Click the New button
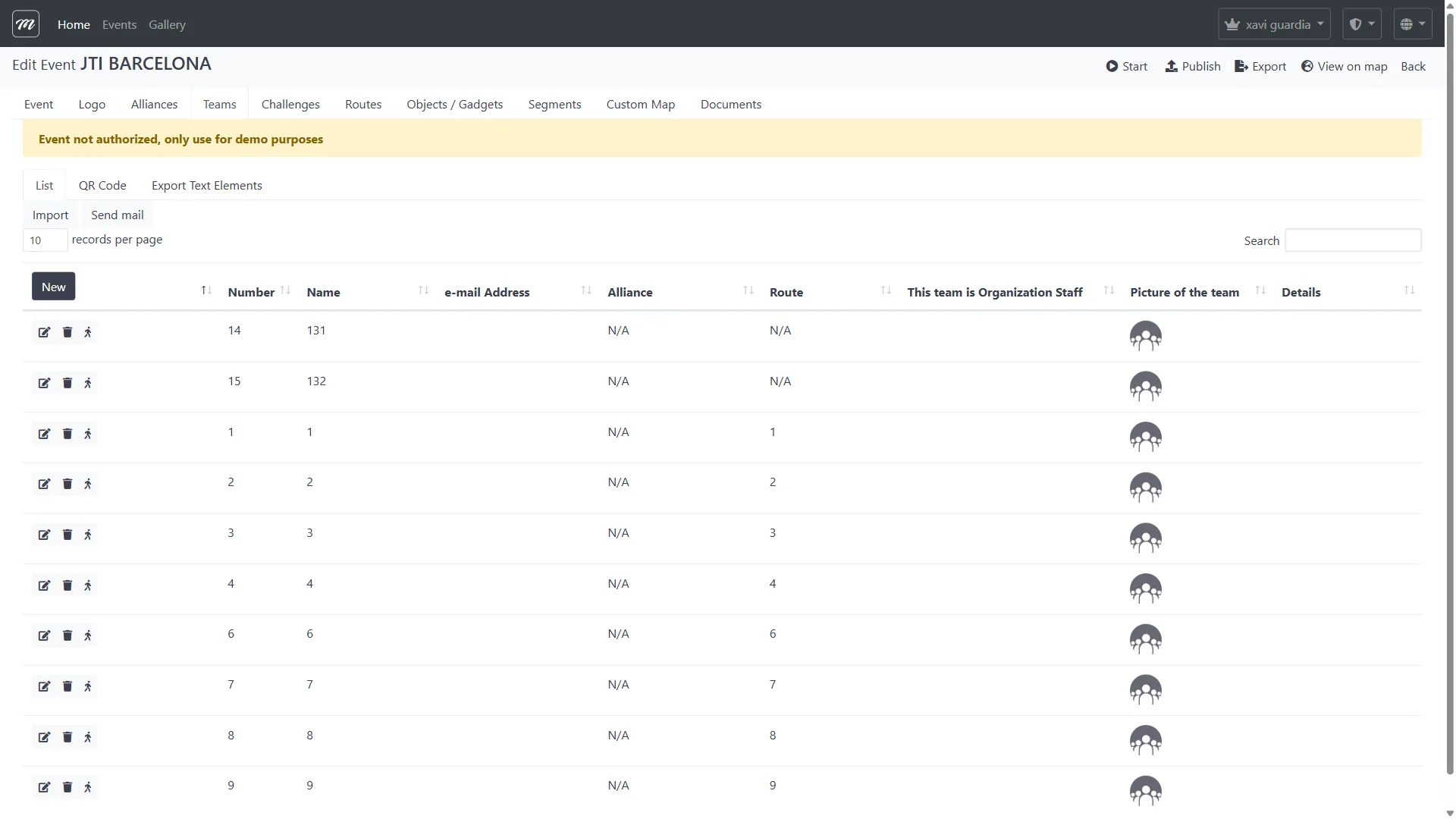This screenshot has width=1456, height=819. pos(53,286)
